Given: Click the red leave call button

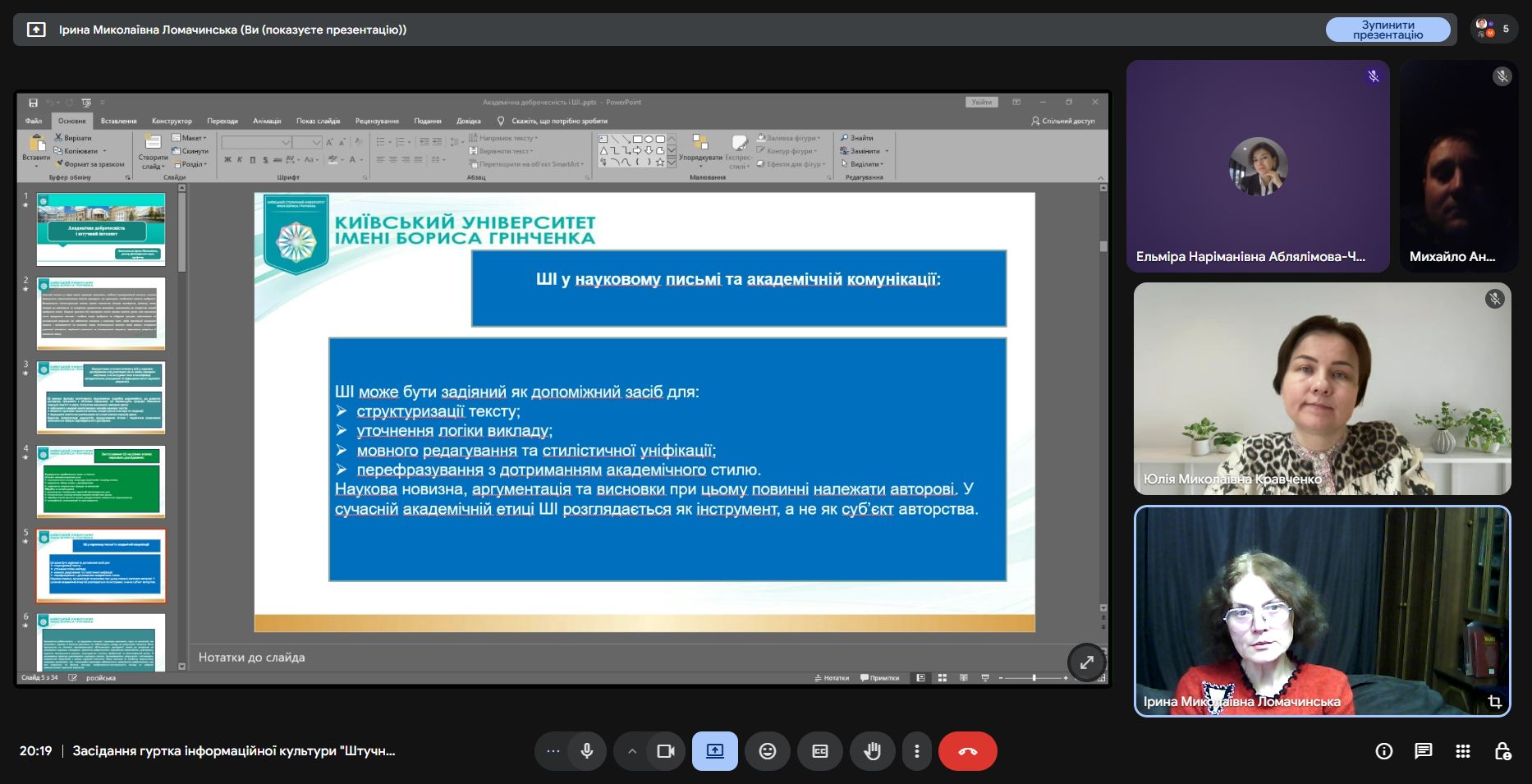Looking at the screenshot, I should pyautogui.click(x=967, y=751).
